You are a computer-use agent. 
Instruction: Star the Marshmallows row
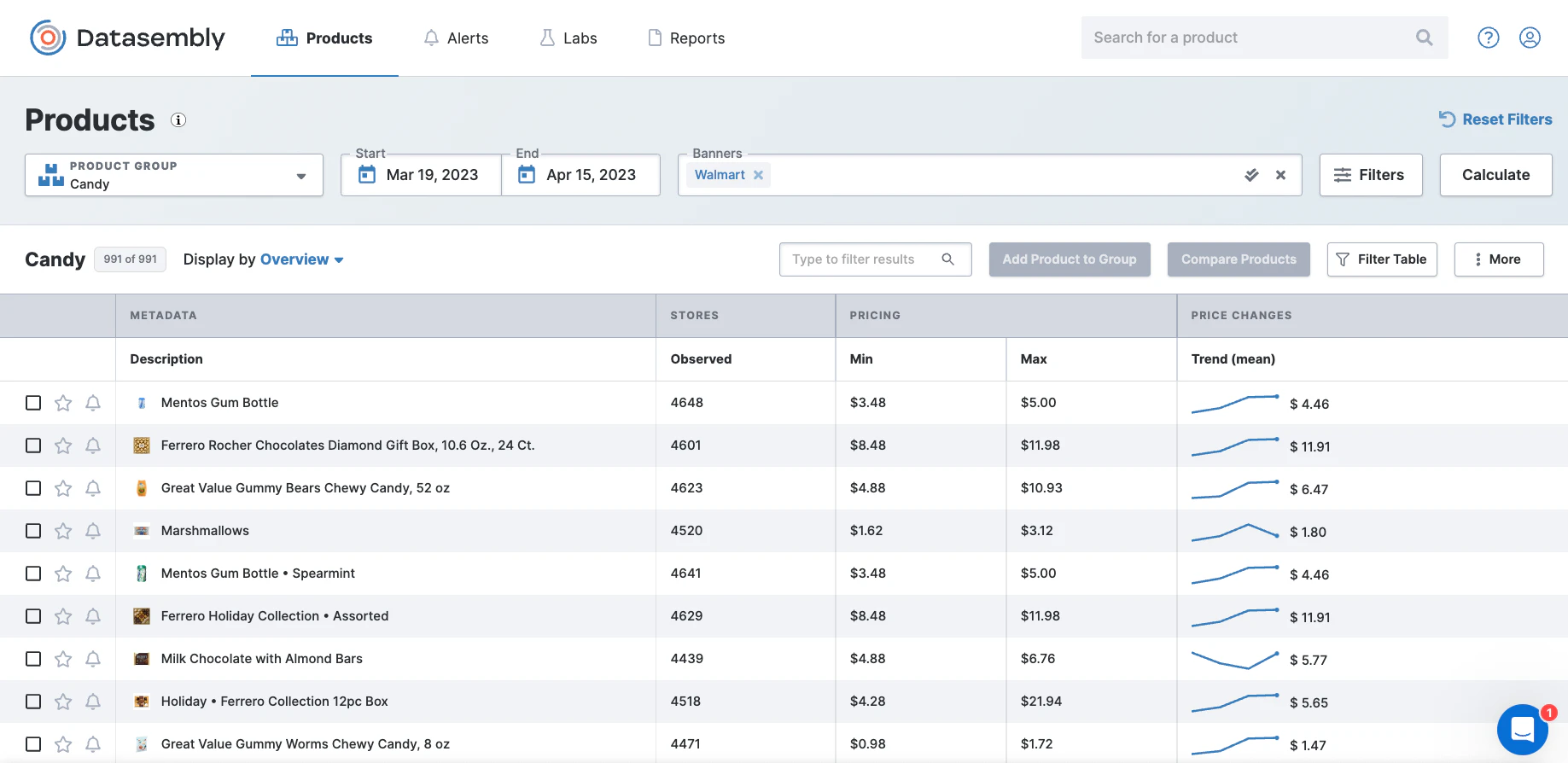click(63, 531)
